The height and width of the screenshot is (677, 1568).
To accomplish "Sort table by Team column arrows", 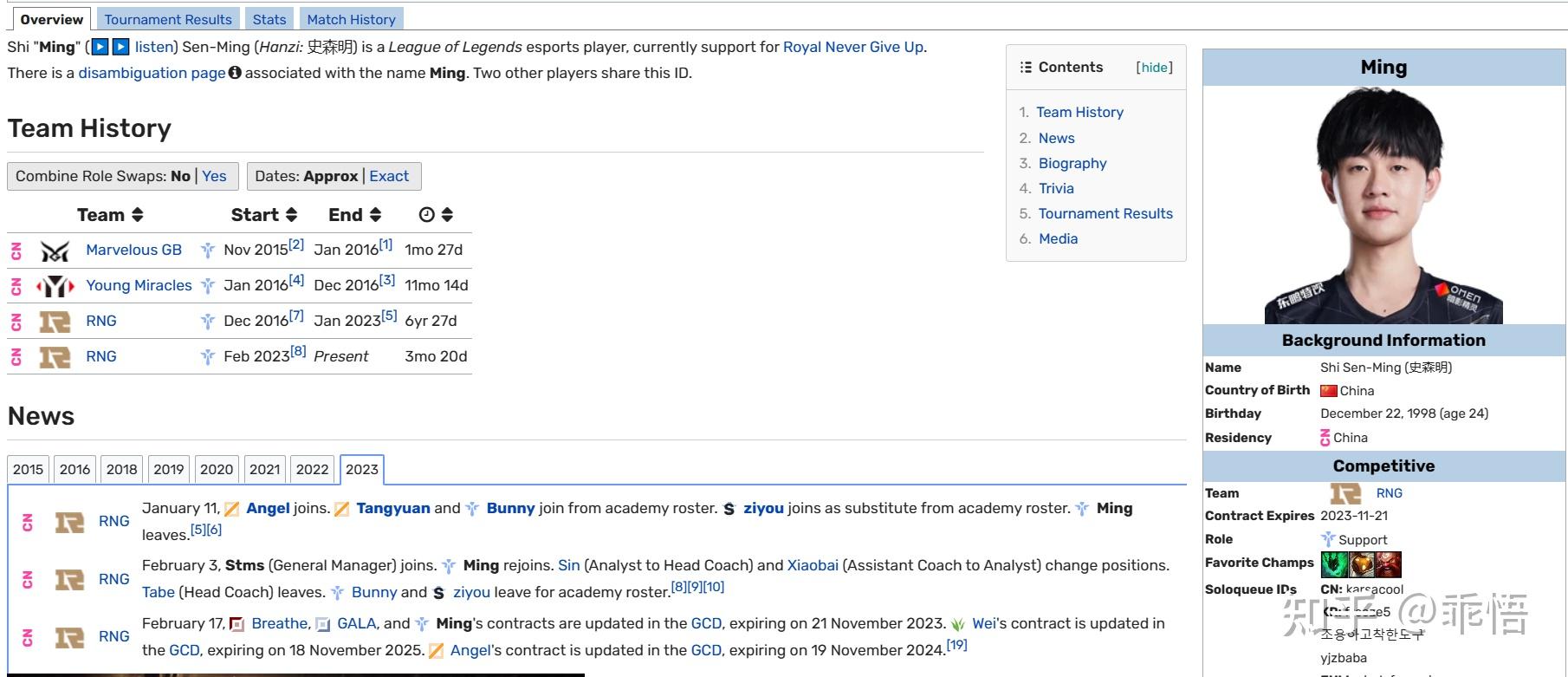I will tap(137, 215).
